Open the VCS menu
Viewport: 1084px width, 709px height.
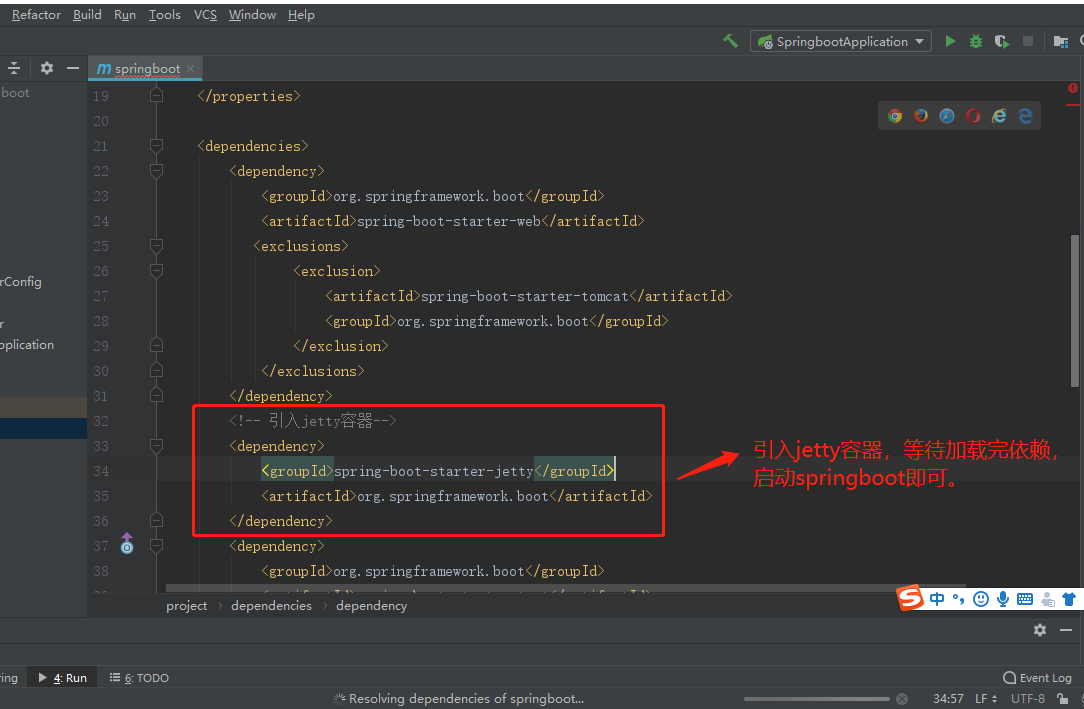pos(205,15)
